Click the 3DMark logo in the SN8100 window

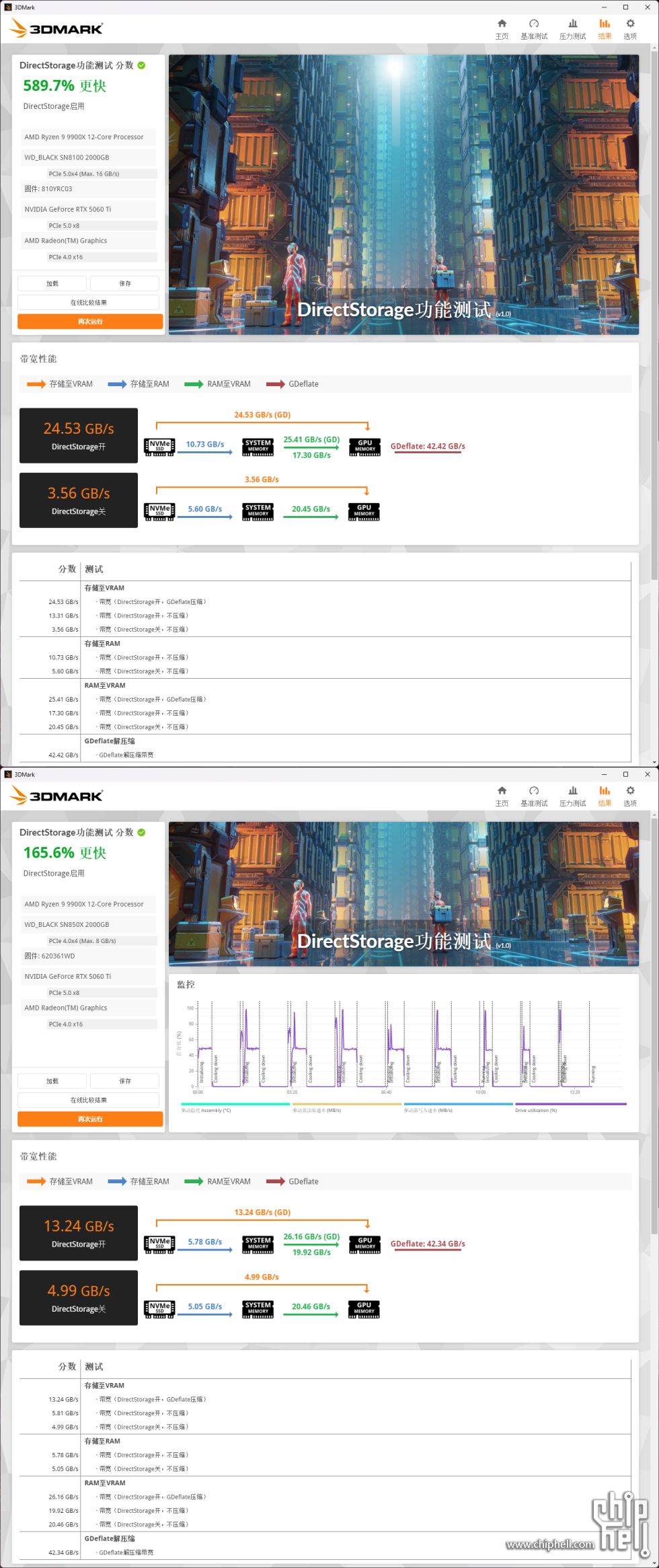(56, 28)
